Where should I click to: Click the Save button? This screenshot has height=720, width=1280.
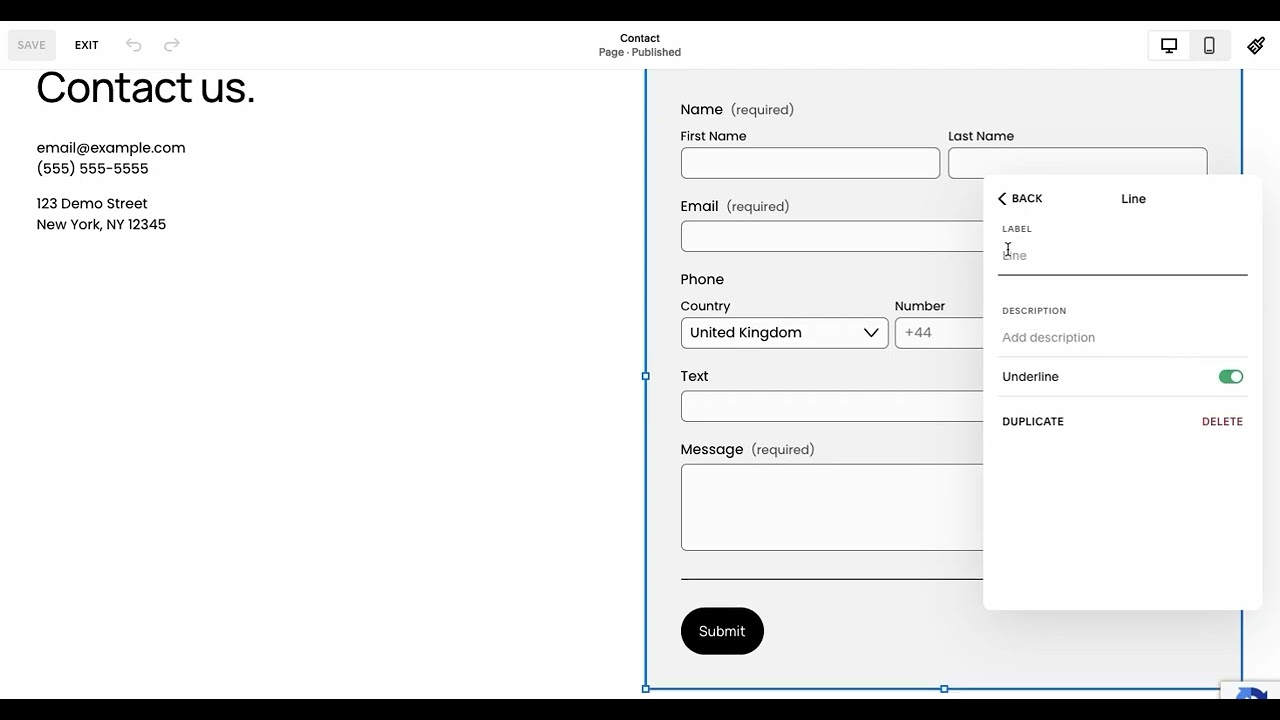tap(31, 45)
